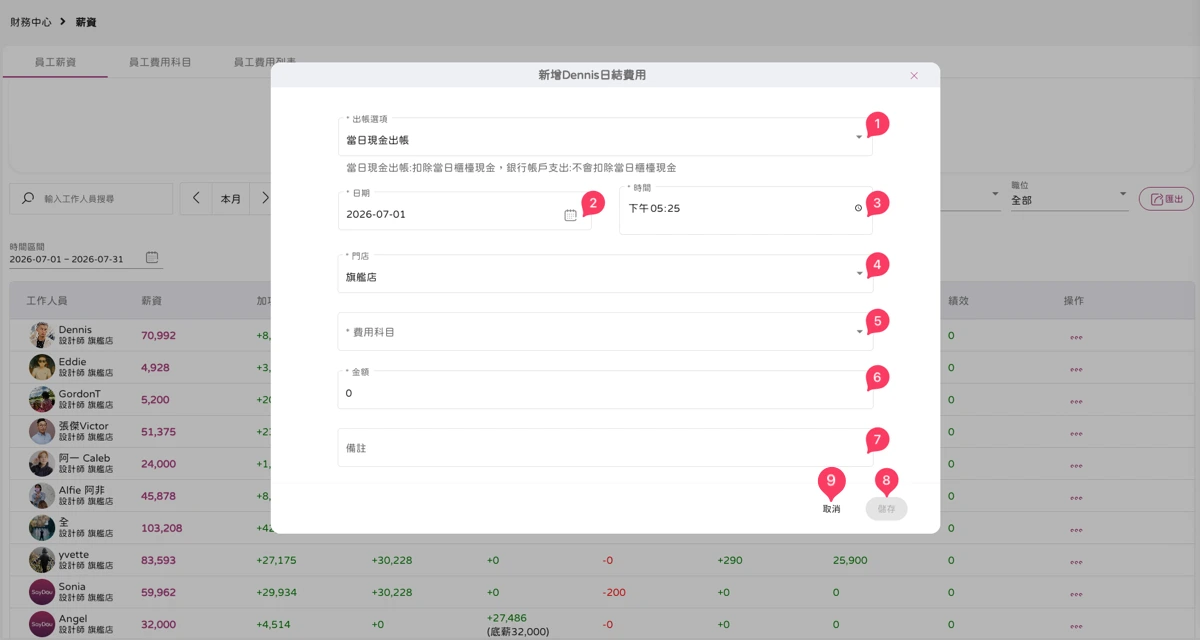
Task: Click the 工作人員 column header
Action: coord(47,301)
